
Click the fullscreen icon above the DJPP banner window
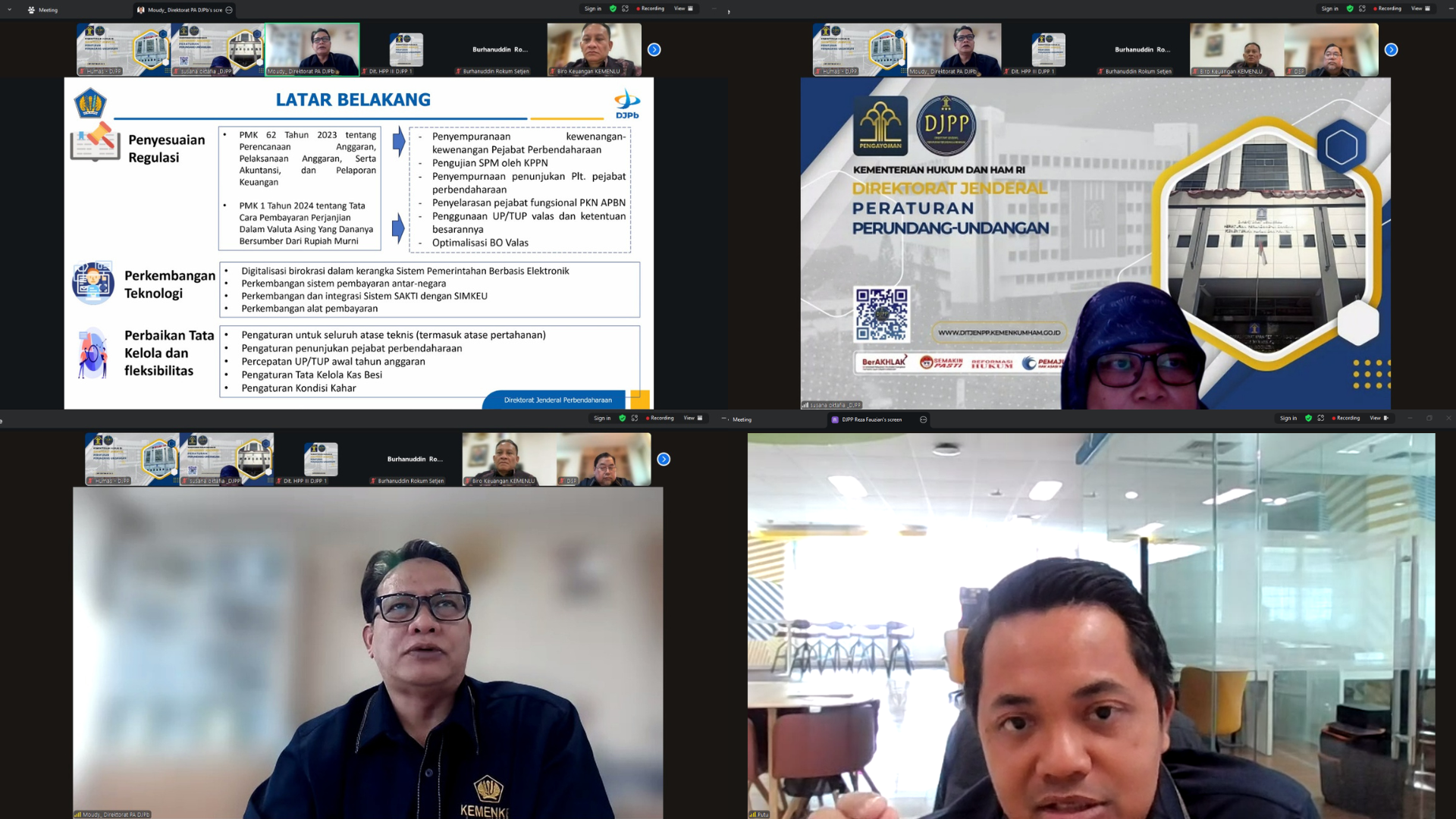coord(1362,8)
